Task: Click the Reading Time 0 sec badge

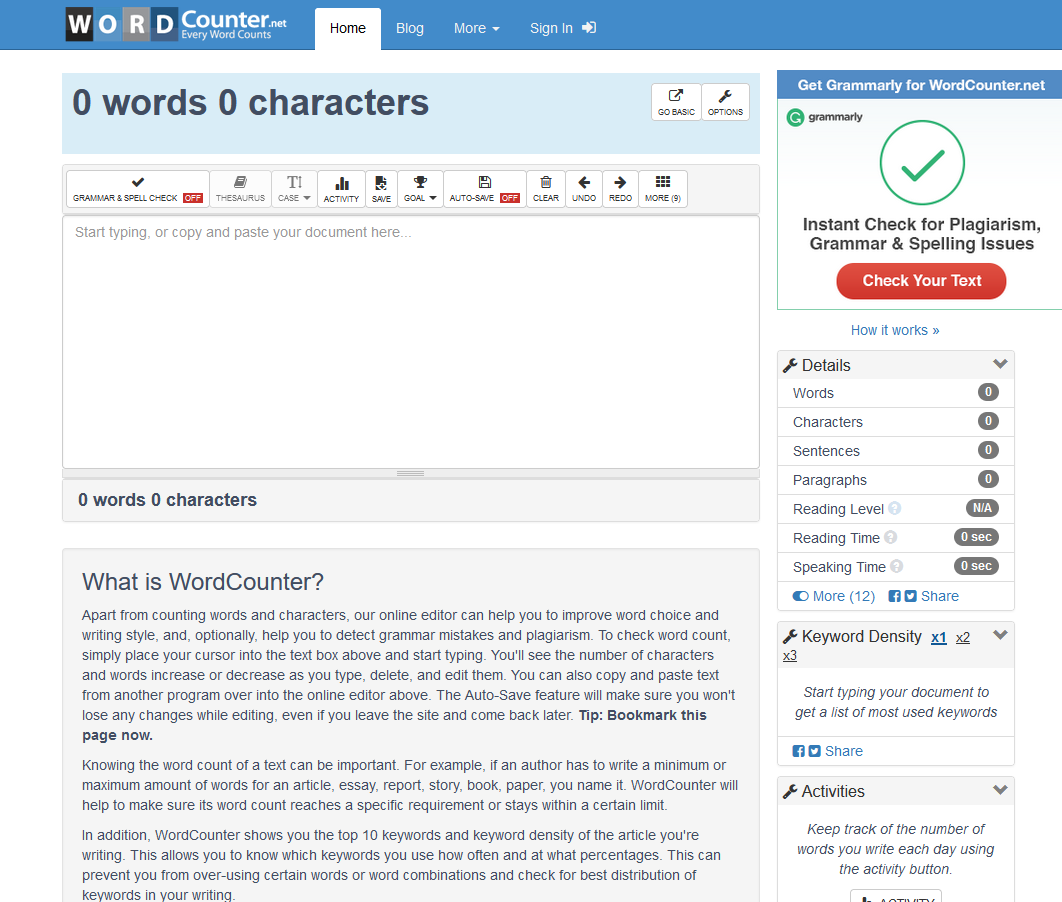Action: [976, 537]
